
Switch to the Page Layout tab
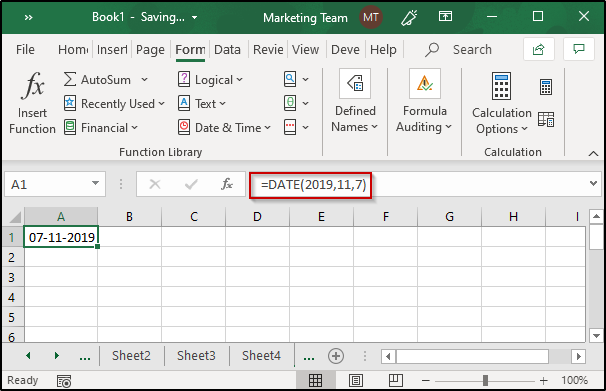pos(150,49)
